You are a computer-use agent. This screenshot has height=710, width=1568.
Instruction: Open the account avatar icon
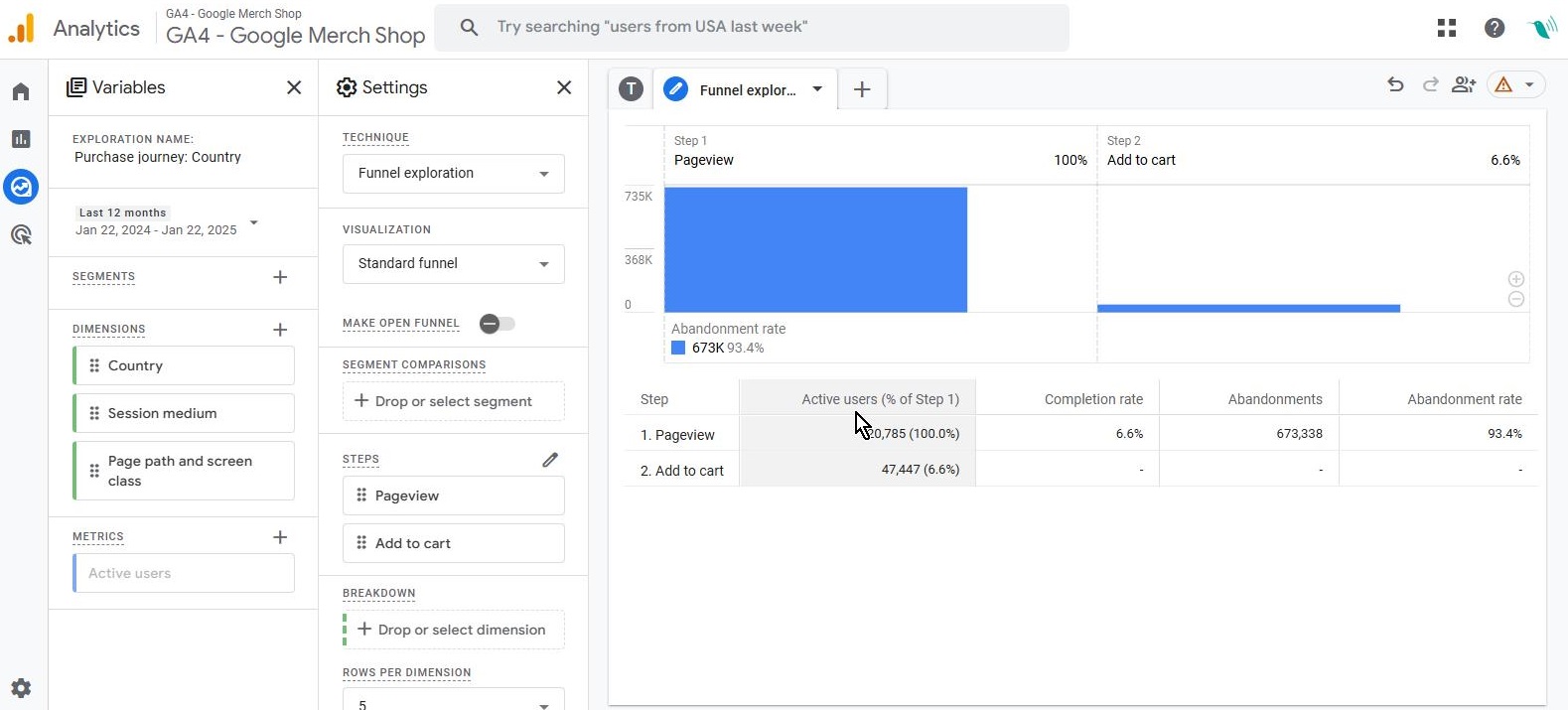coord(1542,28)
